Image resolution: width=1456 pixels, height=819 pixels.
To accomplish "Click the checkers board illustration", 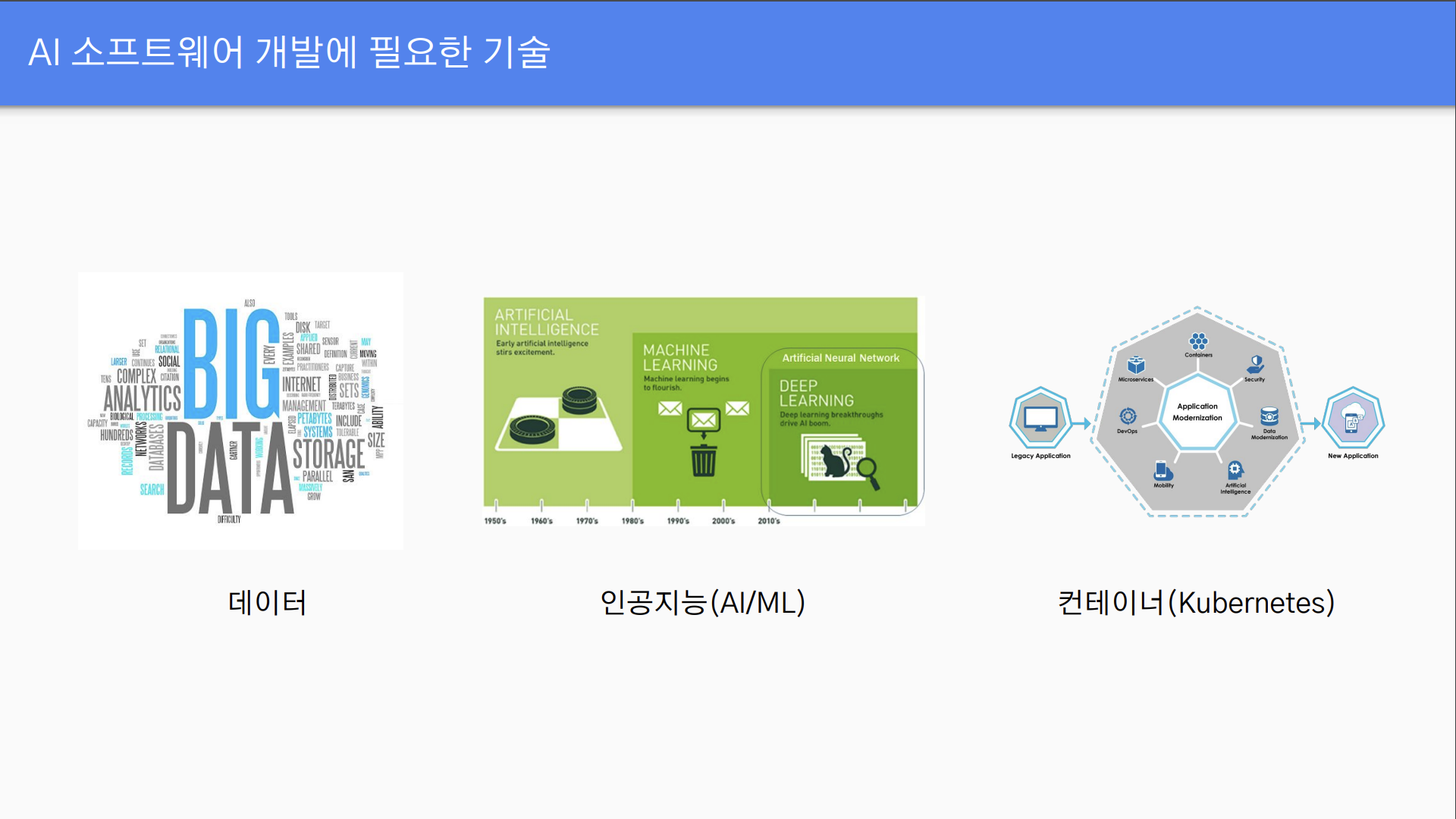I will click(559, 422).
